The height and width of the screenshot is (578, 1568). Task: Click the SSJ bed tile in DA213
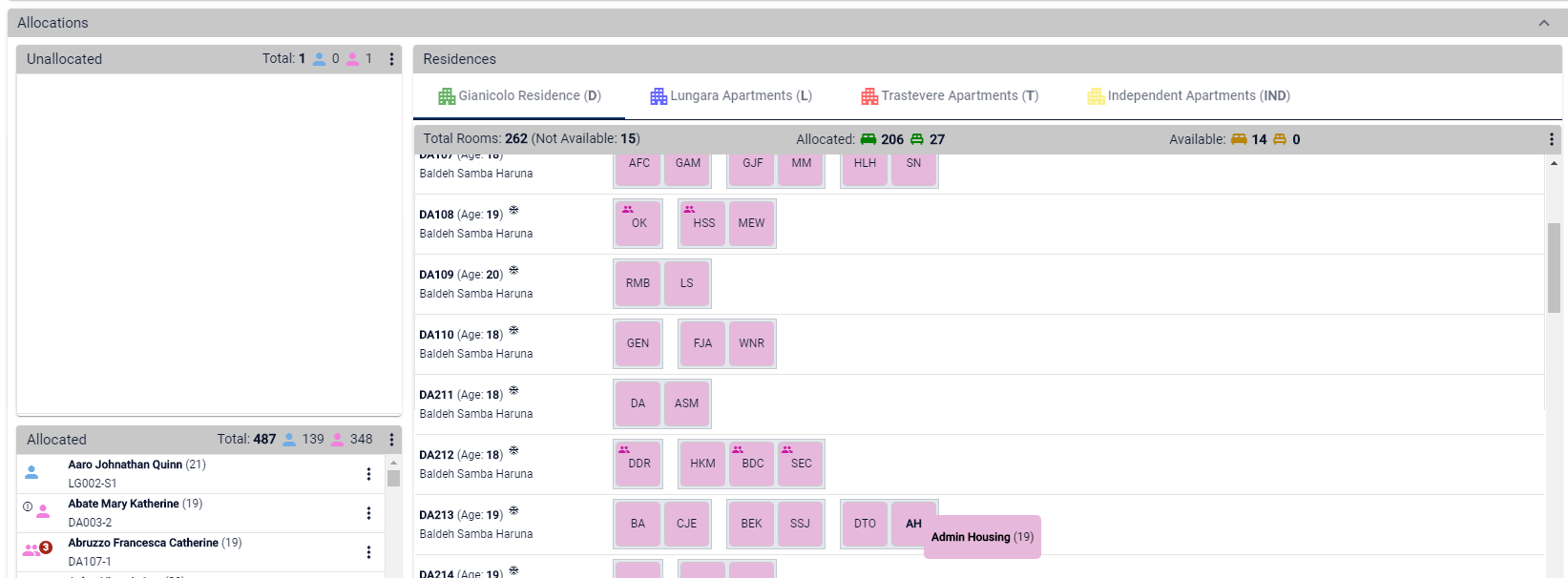click(801, 524)
